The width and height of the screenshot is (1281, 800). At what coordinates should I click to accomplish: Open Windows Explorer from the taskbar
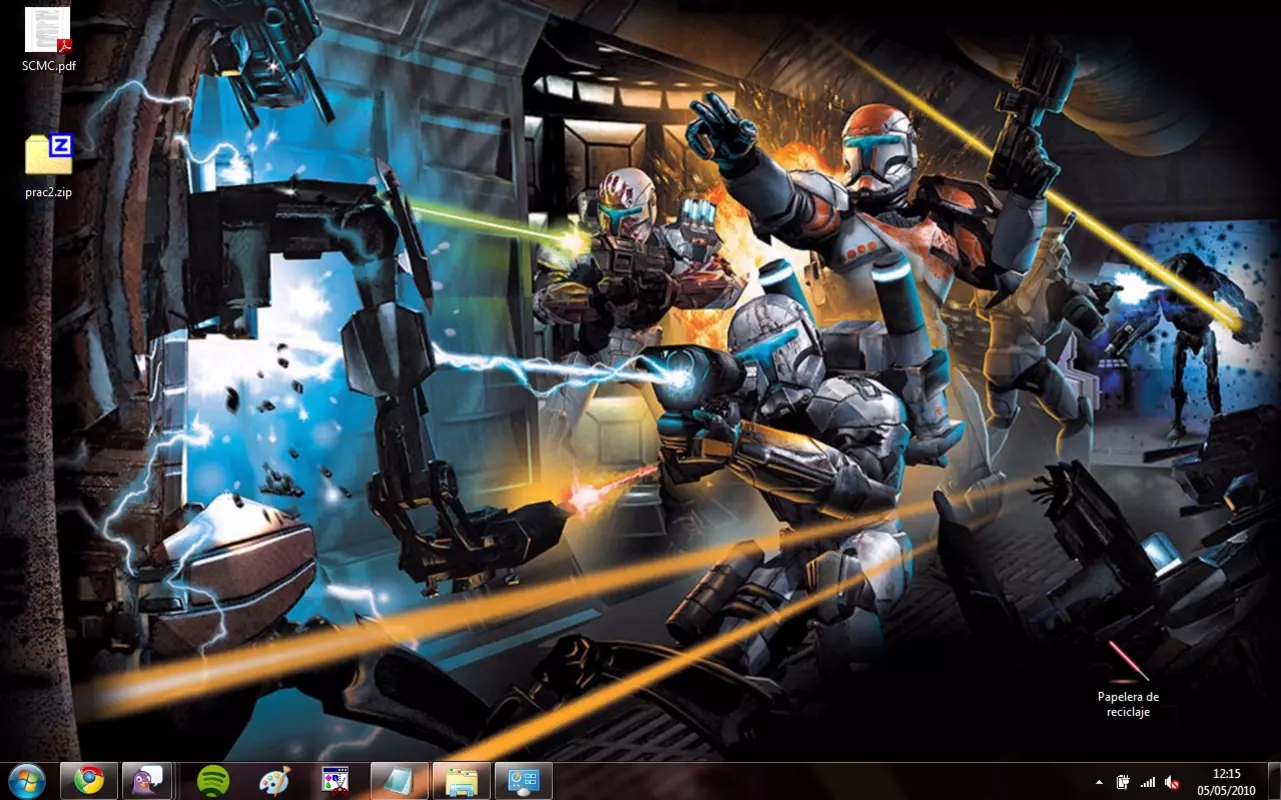point(461,780)
